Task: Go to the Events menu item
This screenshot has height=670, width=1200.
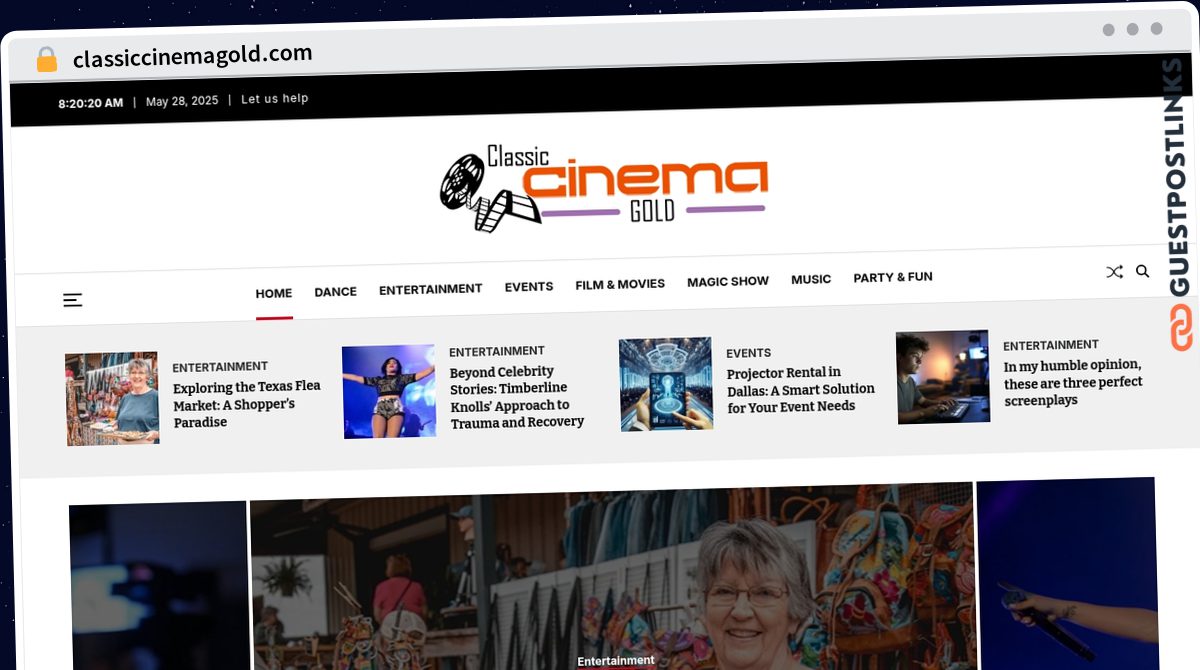Action: [529, 286]
